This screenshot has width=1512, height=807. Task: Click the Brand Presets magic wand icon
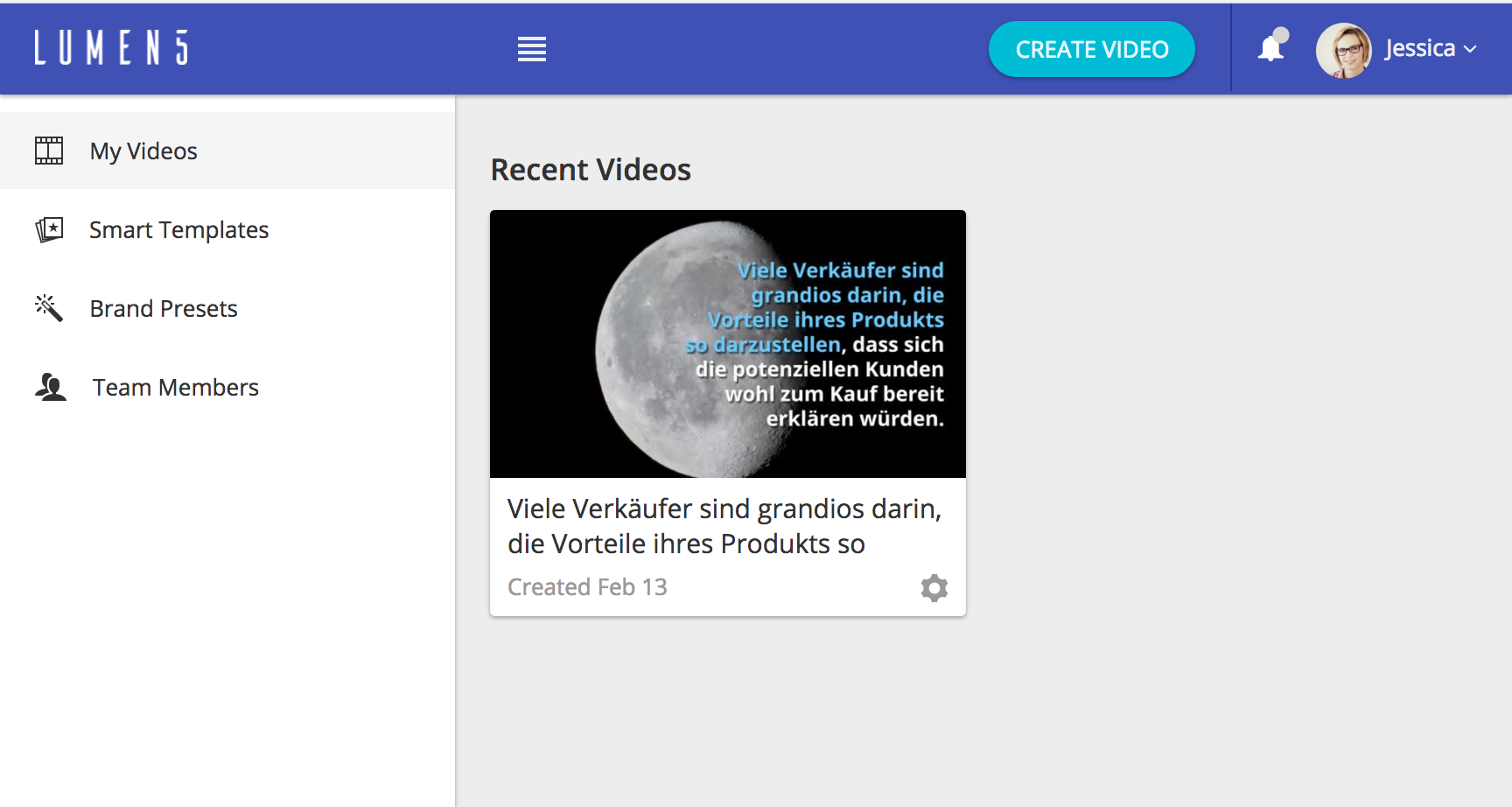49,308
